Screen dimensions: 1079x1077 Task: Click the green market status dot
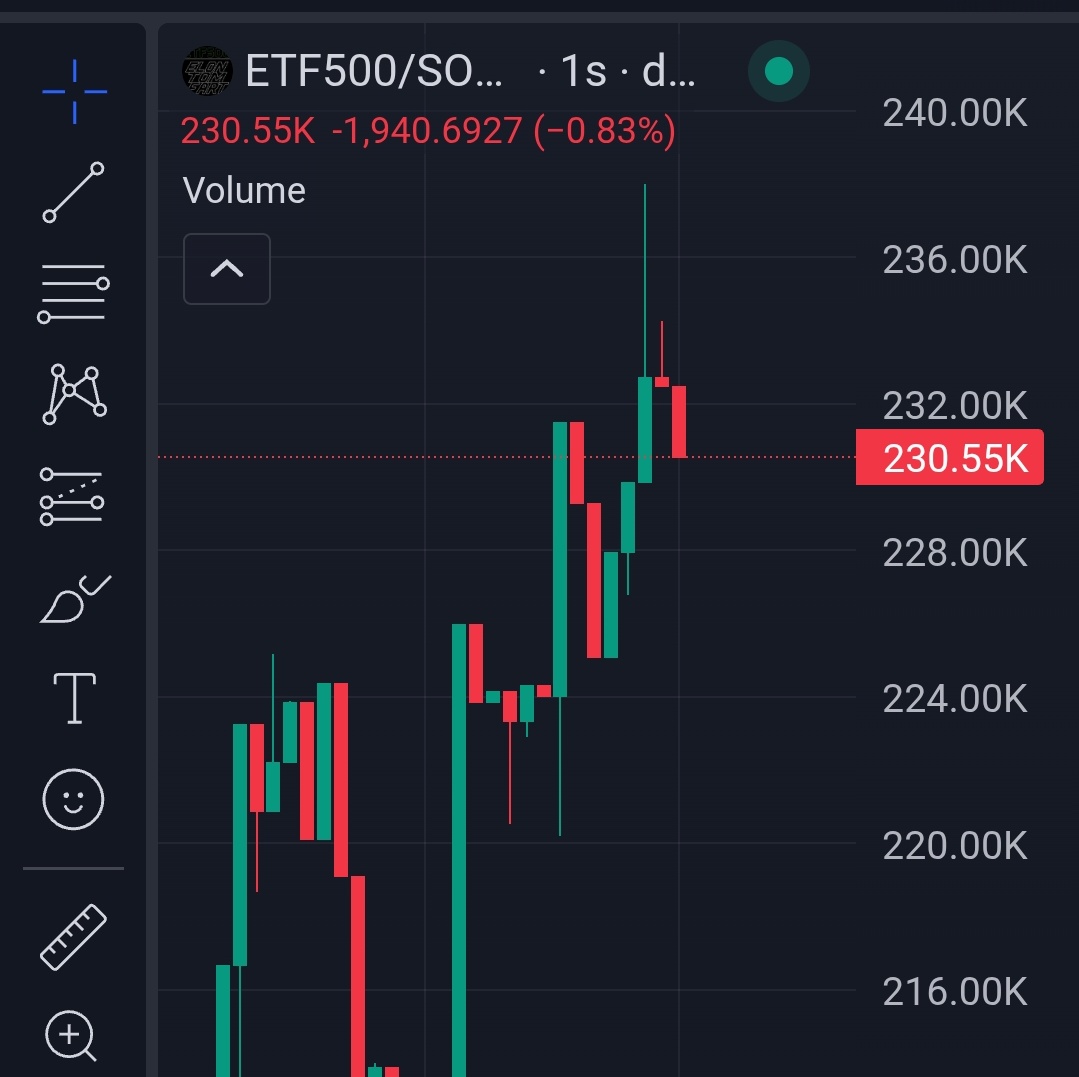[779, 71]
